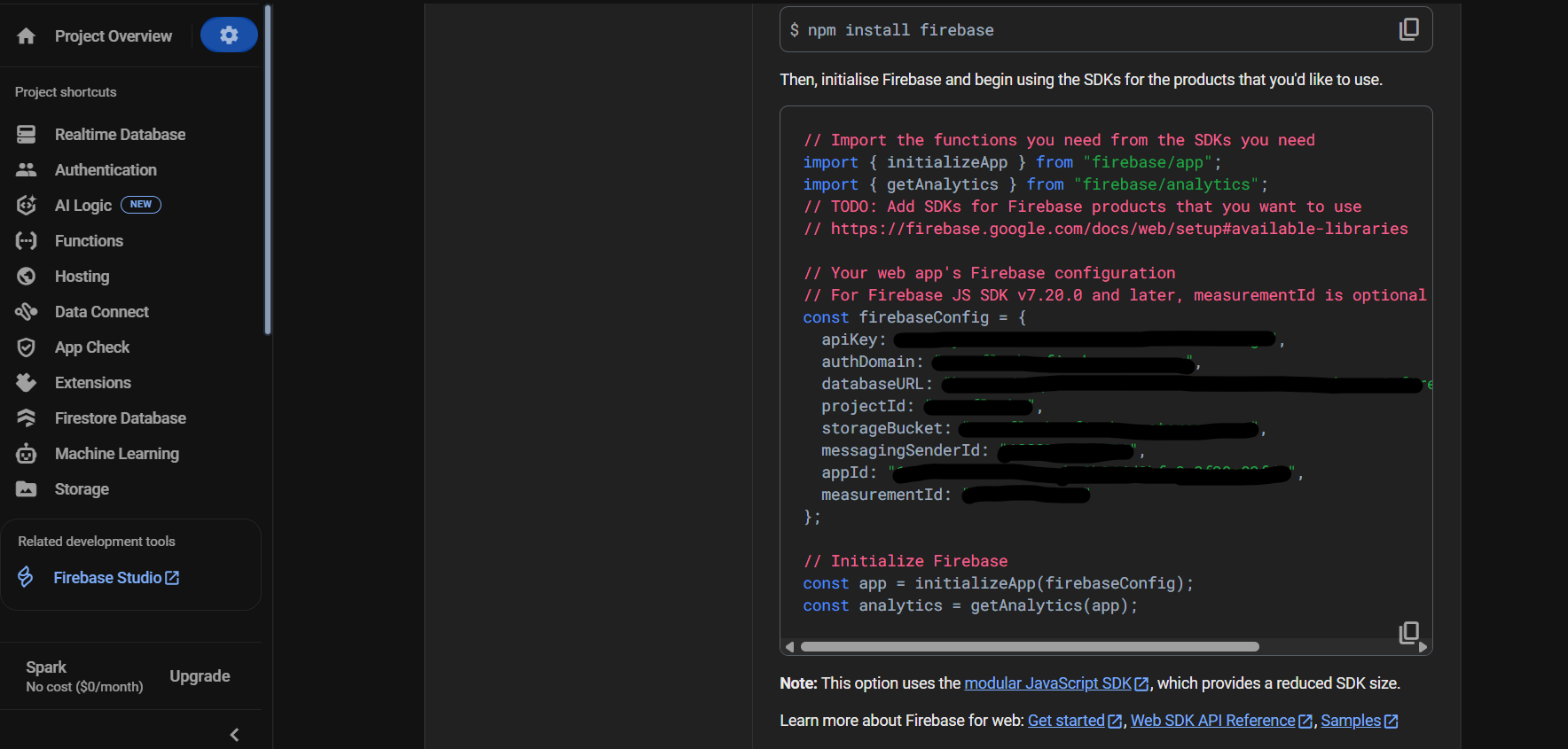
Task: Click the NEW badge beside AI Logic
Action: (x=141, y=205)
